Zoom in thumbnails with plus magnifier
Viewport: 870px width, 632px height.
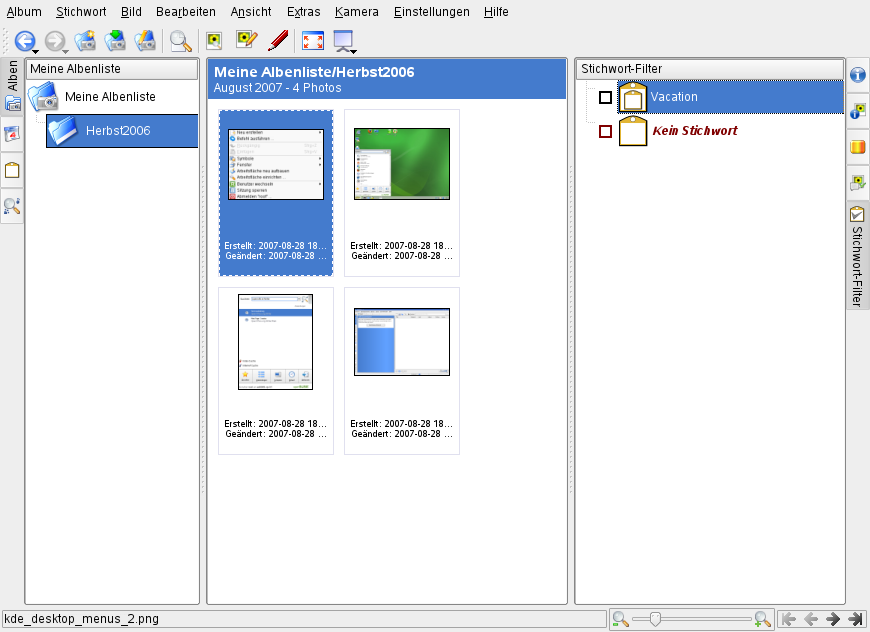click(763, 619)
